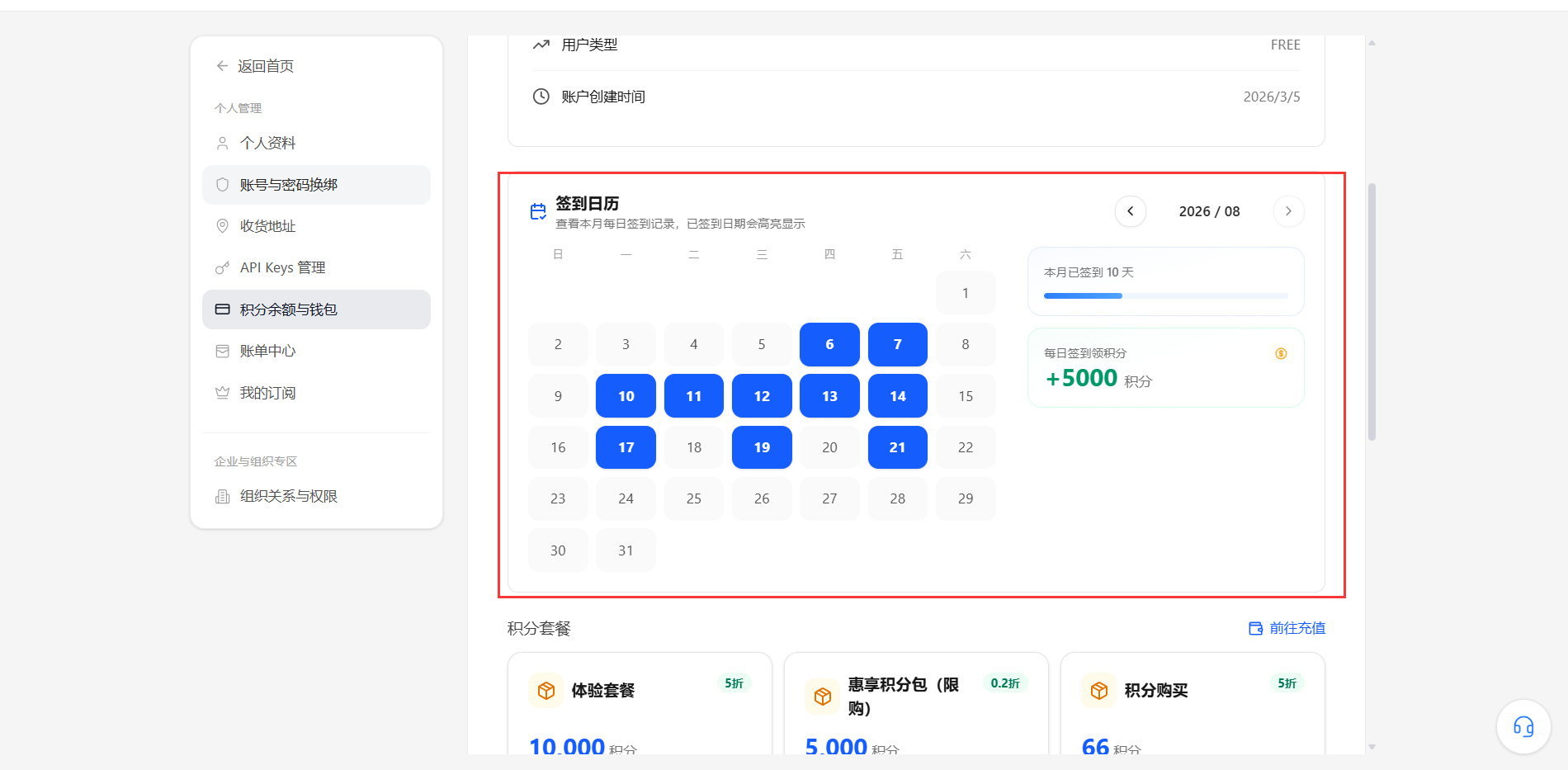Click the FREE user type value
This screenshot has width=1568, height=770.
[x=1285, y=45]
